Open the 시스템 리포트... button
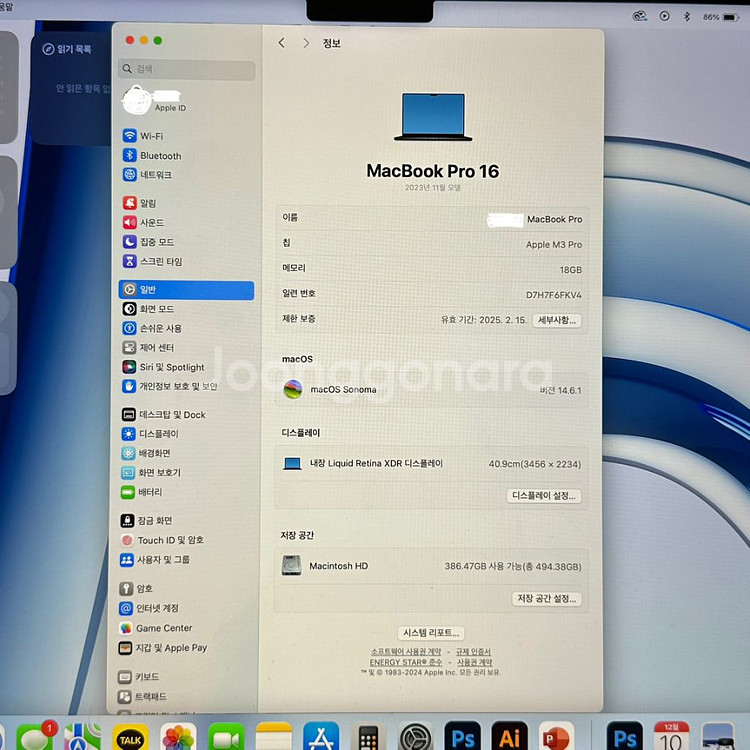750x750 pixels. [431, 633]
